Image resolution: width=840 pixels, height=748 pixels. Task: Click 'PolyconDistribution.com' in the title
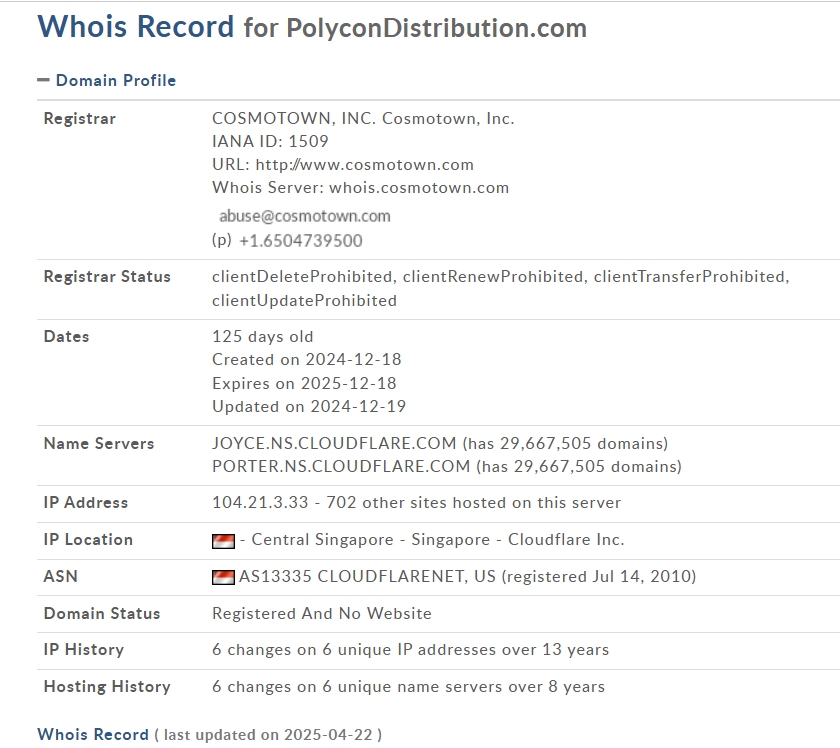437,28
